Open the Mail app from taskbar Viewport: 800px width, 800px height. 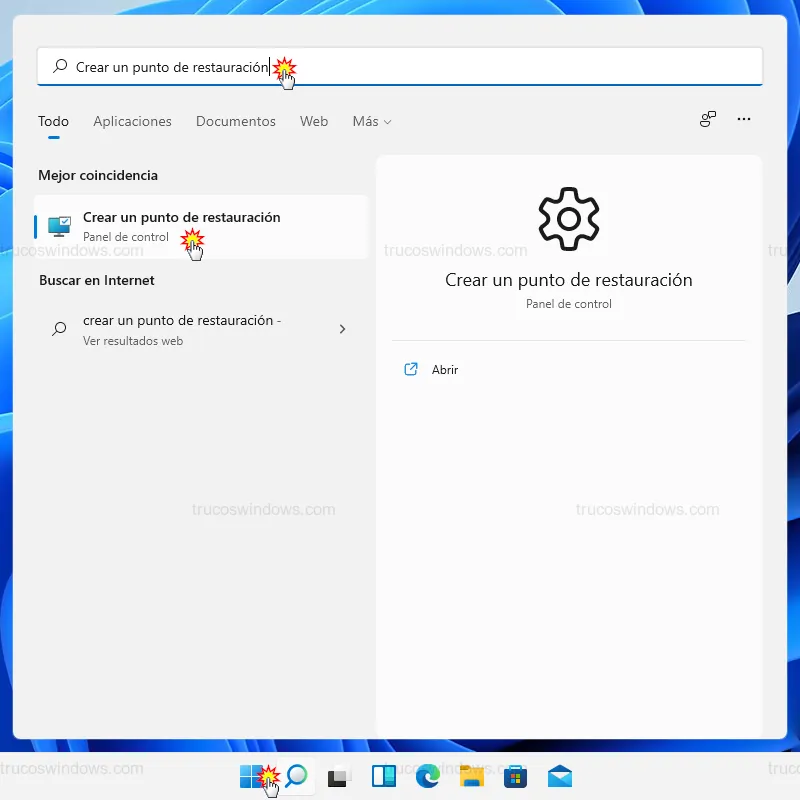pos(560,776)
